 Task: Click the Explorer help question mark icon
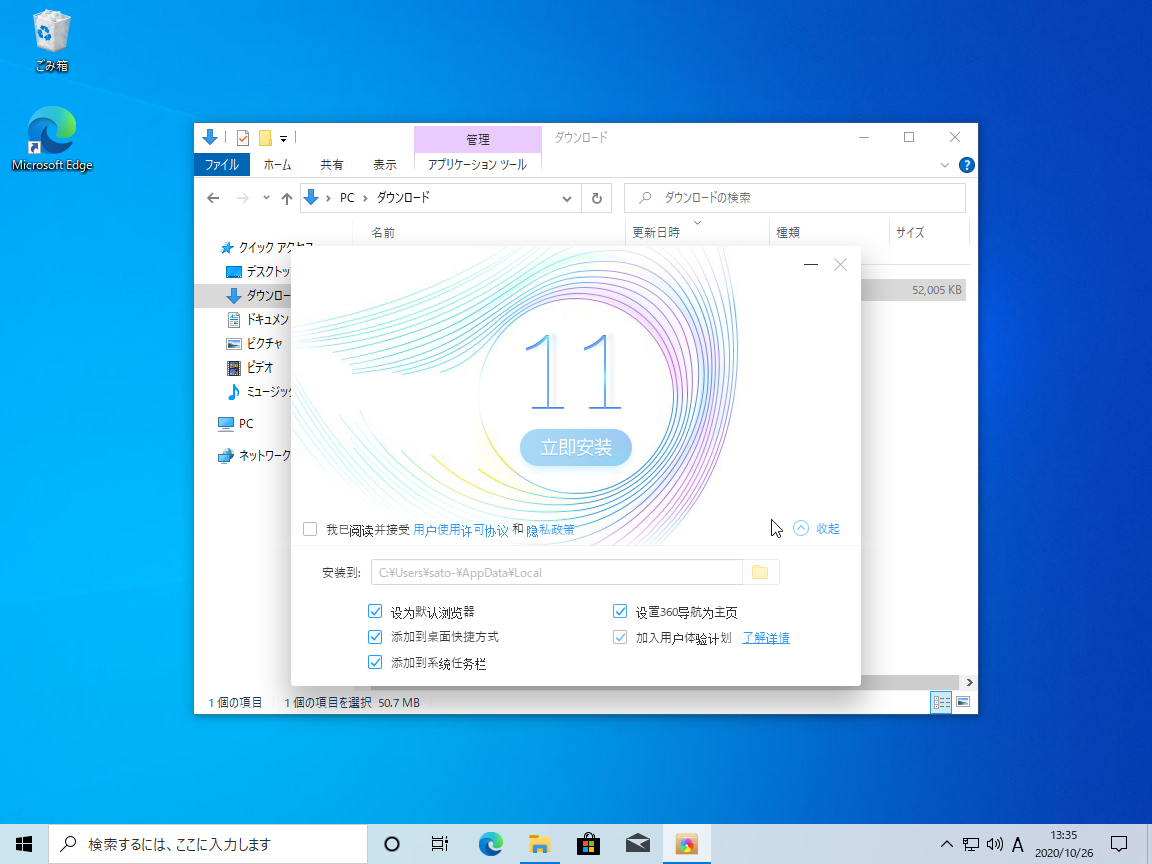(x=966, y=165)
